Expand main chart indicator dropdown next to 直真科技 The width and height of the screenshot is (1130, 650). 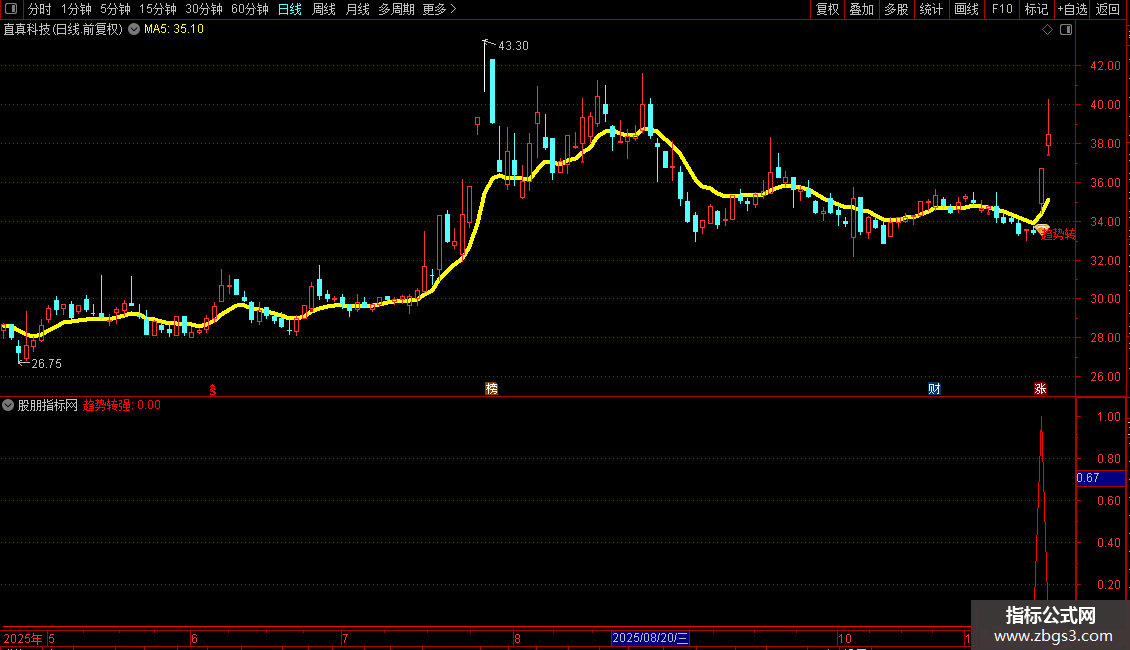pos(134,29)
